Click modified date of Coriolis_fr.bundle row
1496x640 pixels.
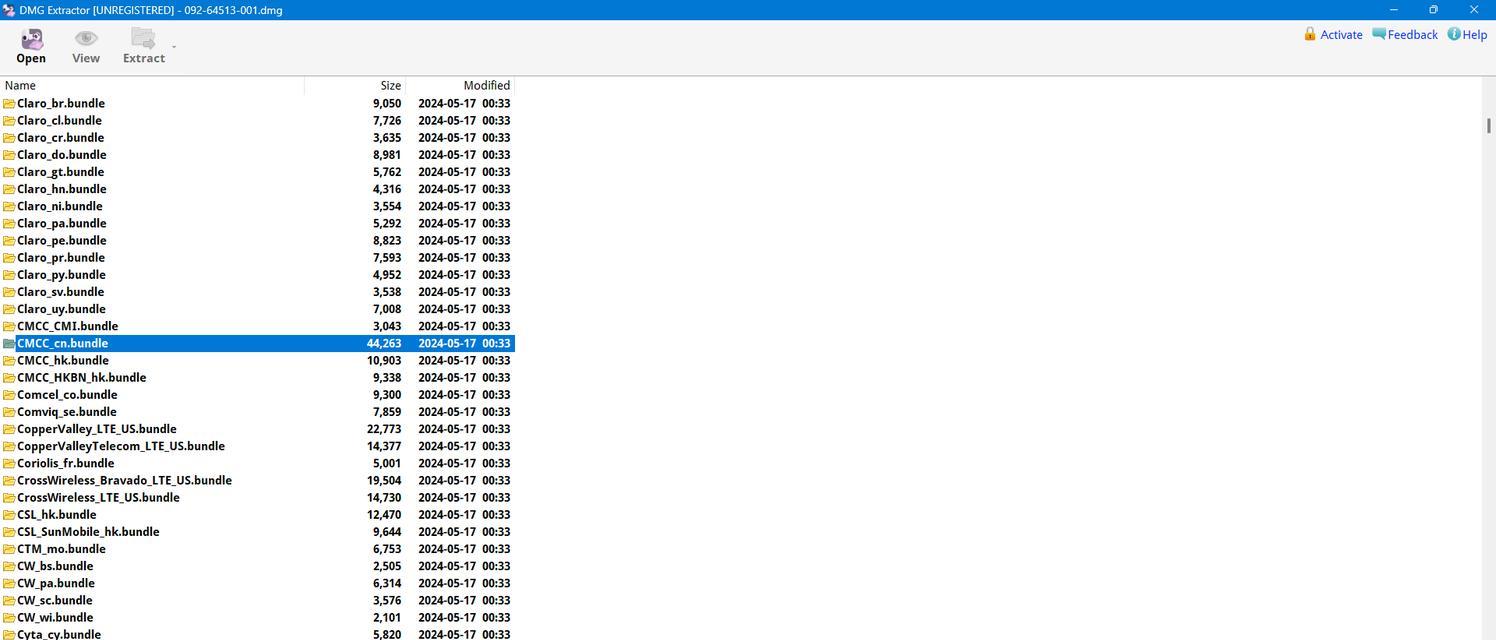464,463
